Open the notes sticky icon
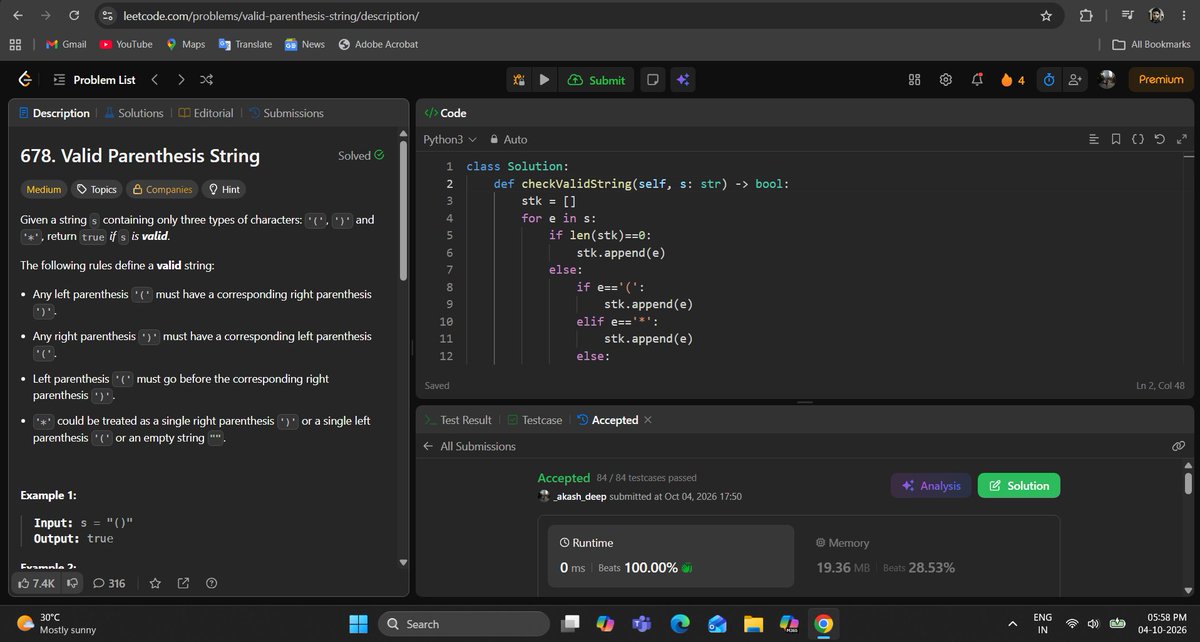 [652, 80]
